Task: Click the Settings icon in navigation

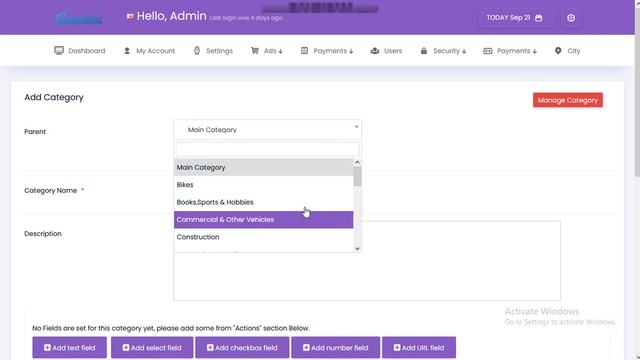Action: 197,51
